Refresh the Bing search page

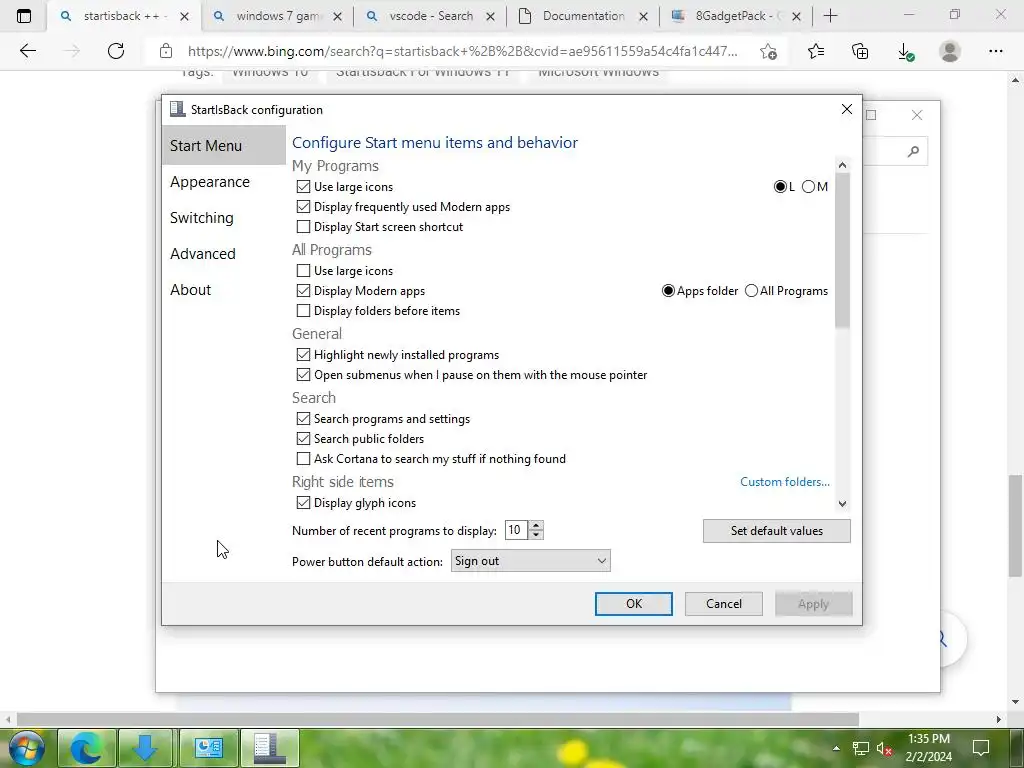coord(116,51)
